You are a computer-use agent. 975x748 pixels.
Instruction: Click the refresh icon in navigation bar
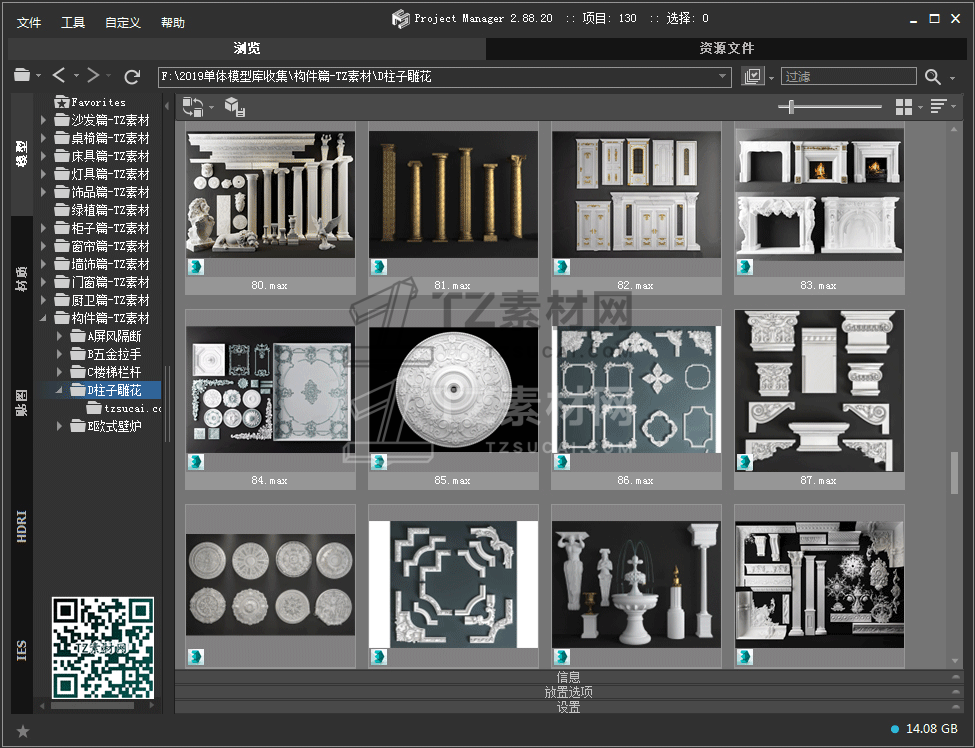tap(132, 76)
